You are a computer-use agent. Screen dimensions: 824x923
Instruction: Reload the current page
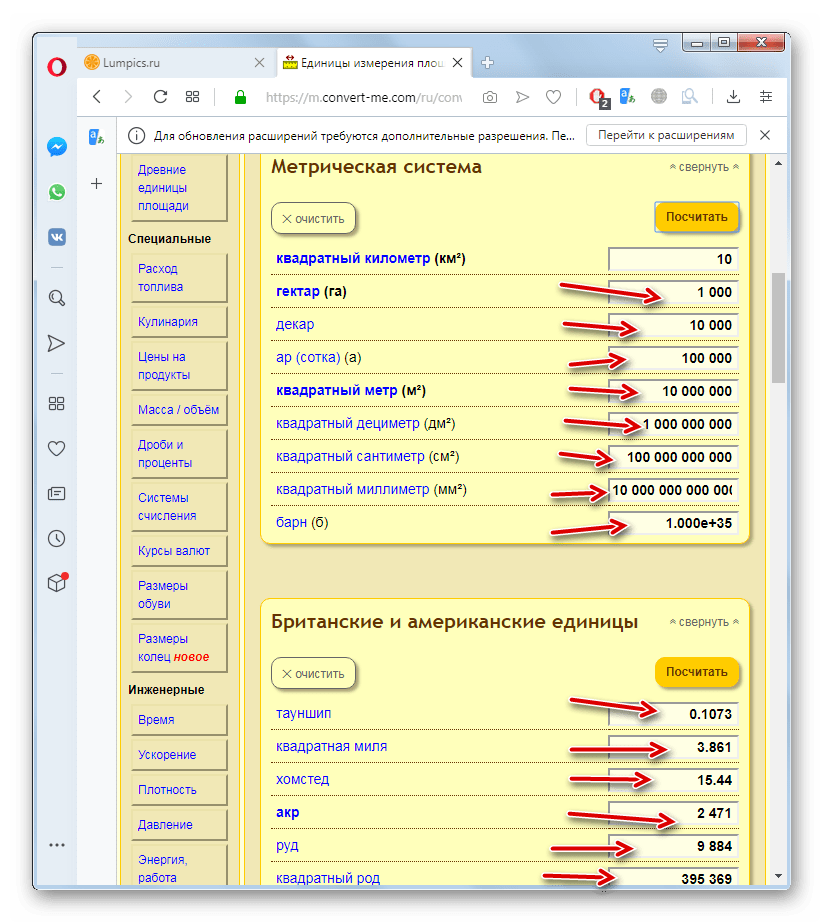159,97
